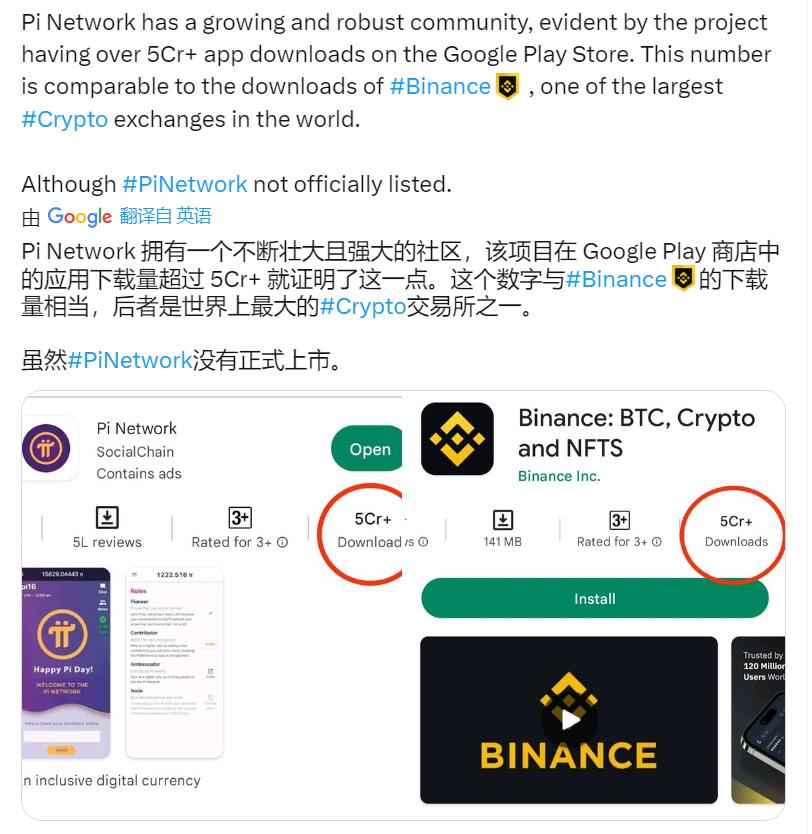Tap the green Open button
This screenshot has width=812, height=834.
click(367, 448)
